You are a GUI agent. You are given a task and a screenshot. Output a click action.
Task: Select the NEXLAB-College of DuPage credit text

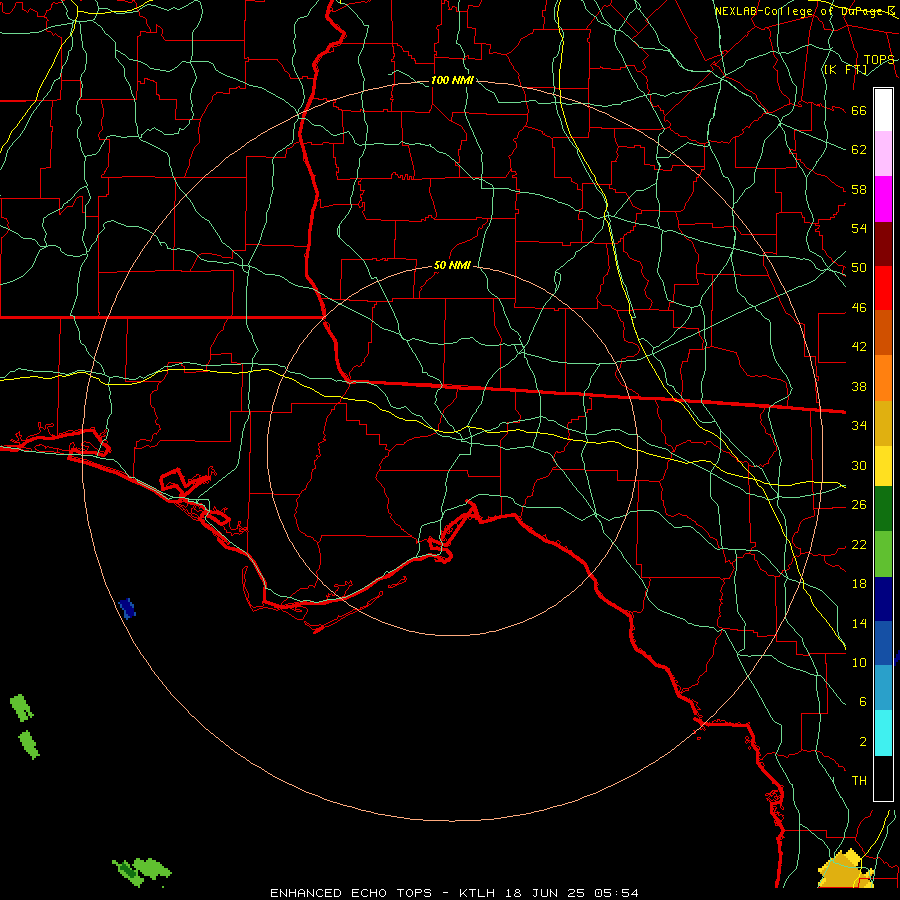tap(805, 11)
